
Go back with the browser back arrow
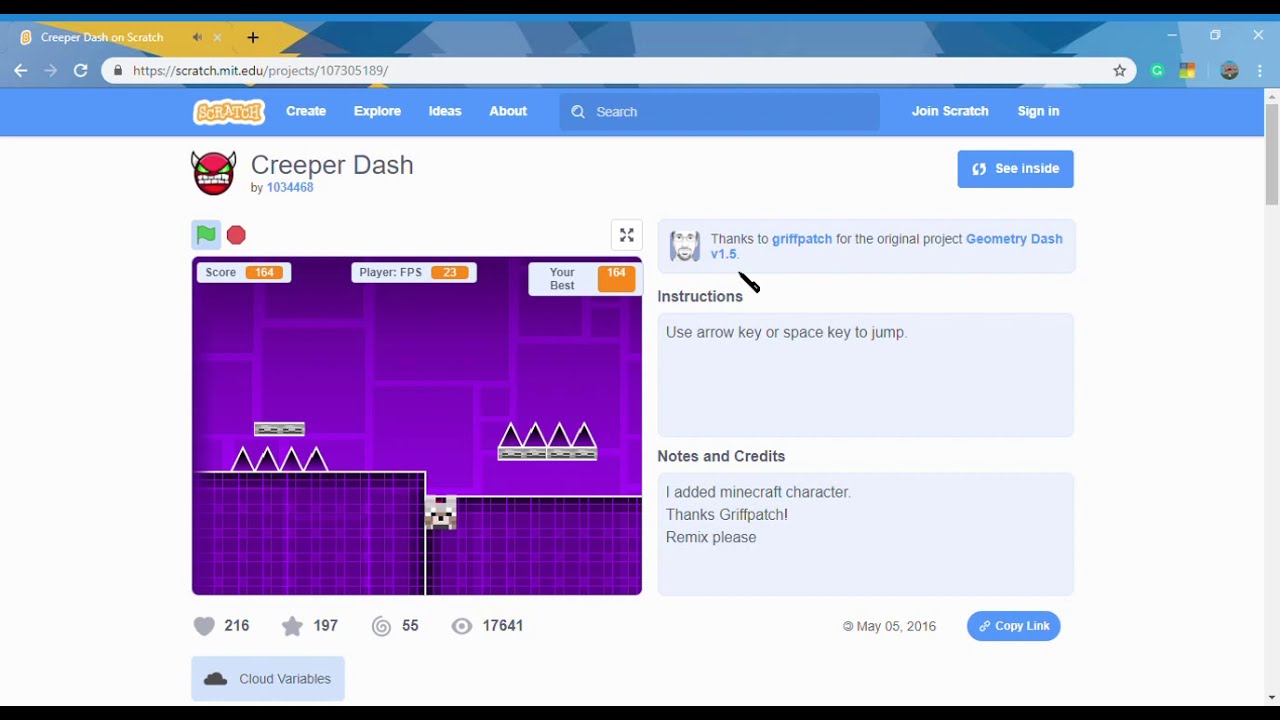(21, 71)
